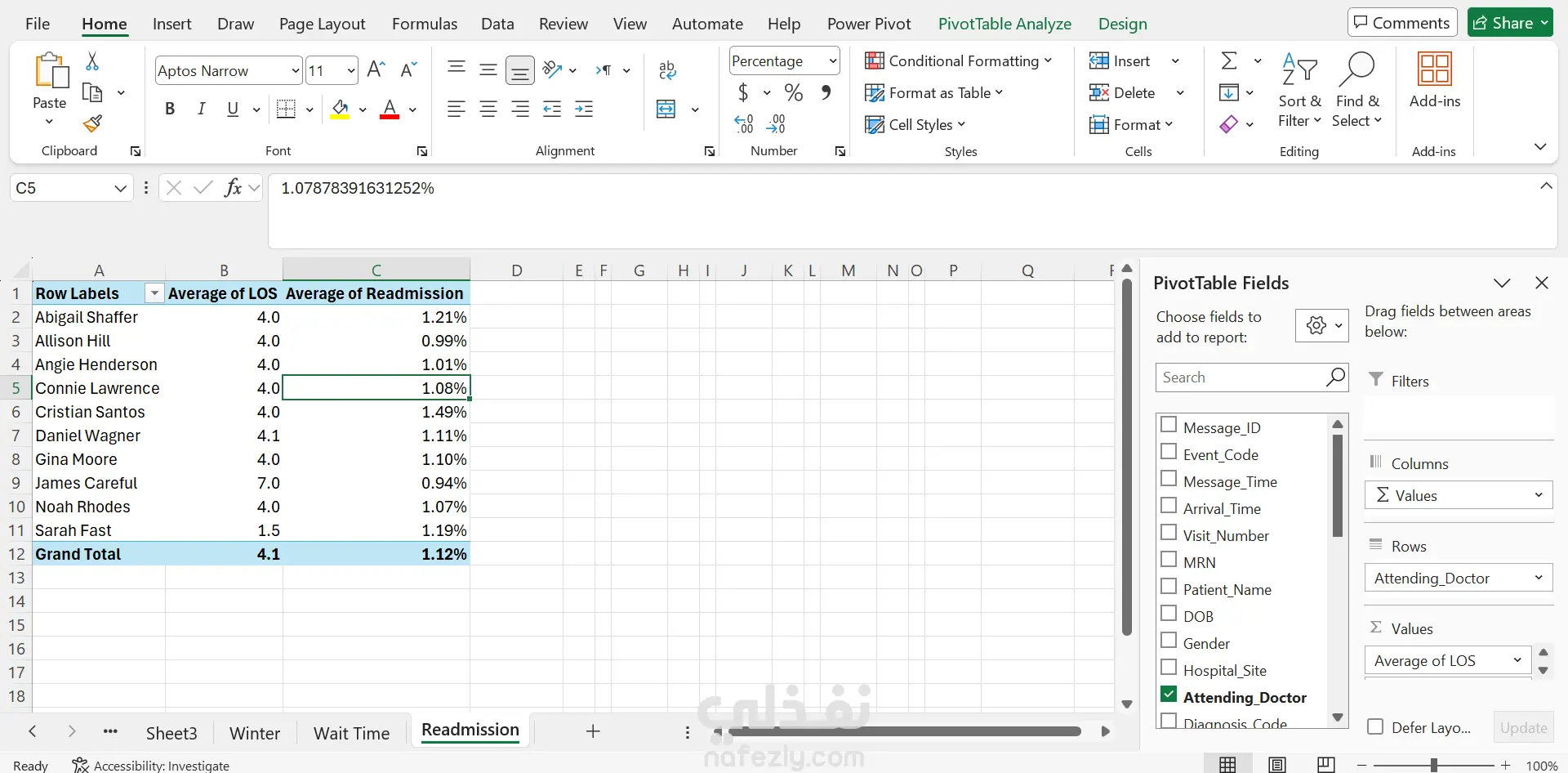Viewport: 1568px width, 773px height.
Task: Click the Increase Decimal icon
Action: point(744,123)
